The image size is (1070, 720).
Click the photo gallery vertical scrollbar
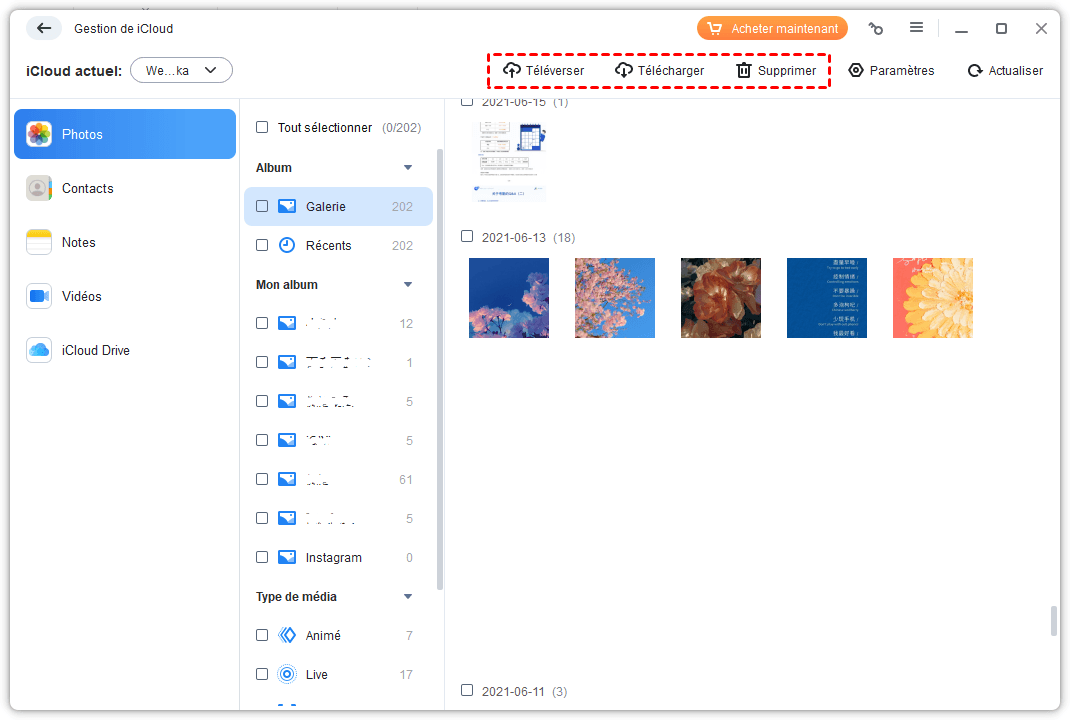pos(1053,620)
